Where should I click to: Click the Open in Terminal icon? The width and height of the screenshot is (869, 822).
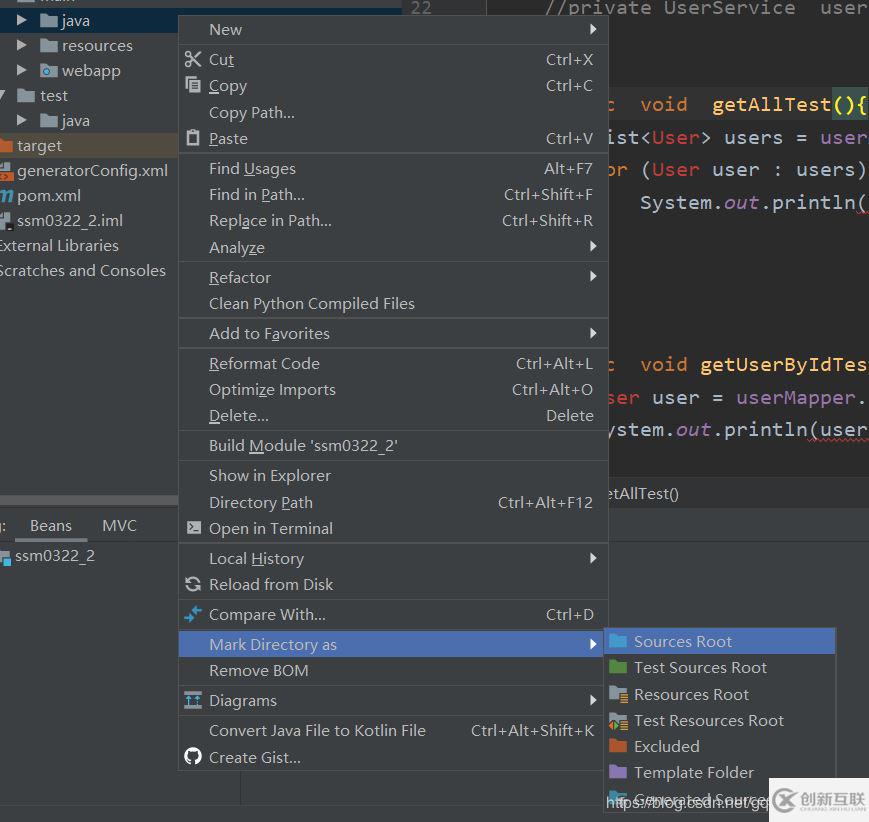click(x=193, y=528)
